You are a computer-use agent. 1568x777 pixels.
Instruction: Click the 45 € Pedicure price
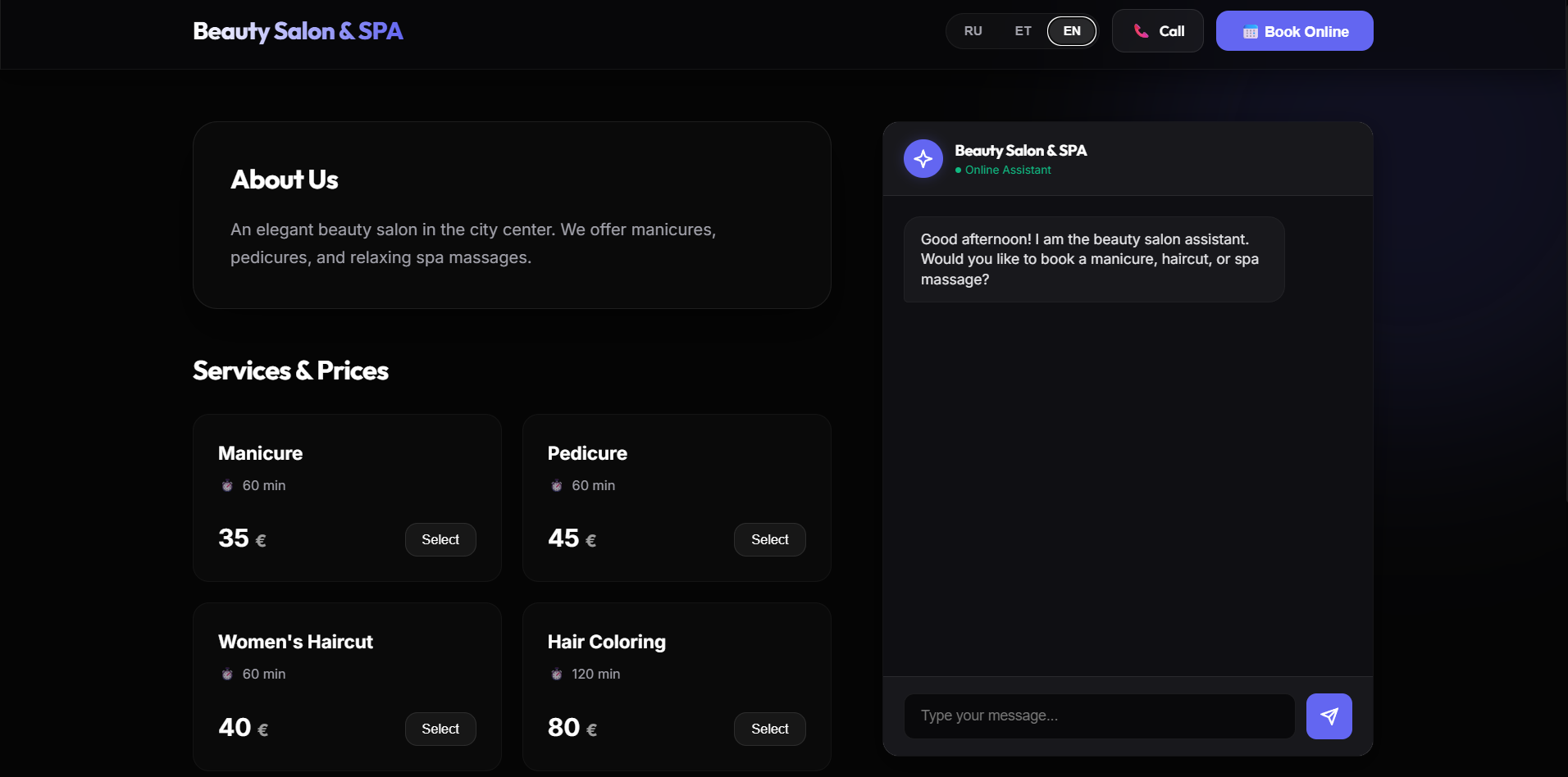pyautogui.click(x=572, y=538)
